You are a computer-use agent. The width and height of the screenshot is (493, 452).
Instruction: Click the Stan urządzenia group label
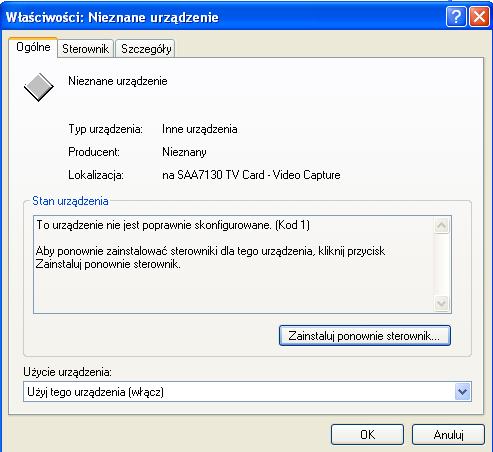[70, 201]
